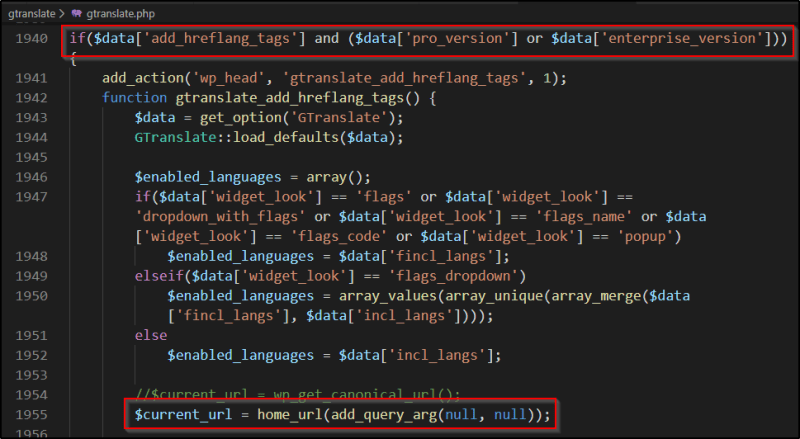Click GTranslate class name on line 1944
Viewport: 800px width, 439px height.
coord(176,138)
